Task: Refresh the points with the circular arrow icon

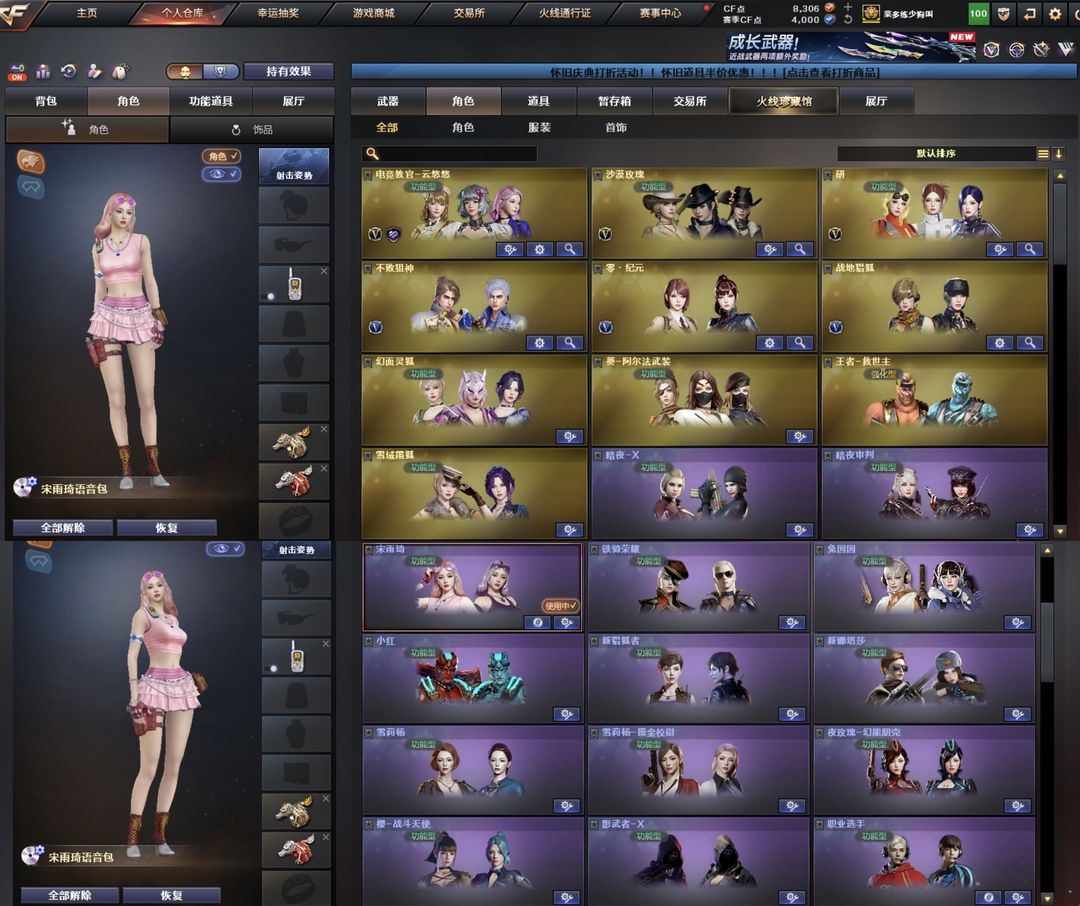Action: (848, 19)
